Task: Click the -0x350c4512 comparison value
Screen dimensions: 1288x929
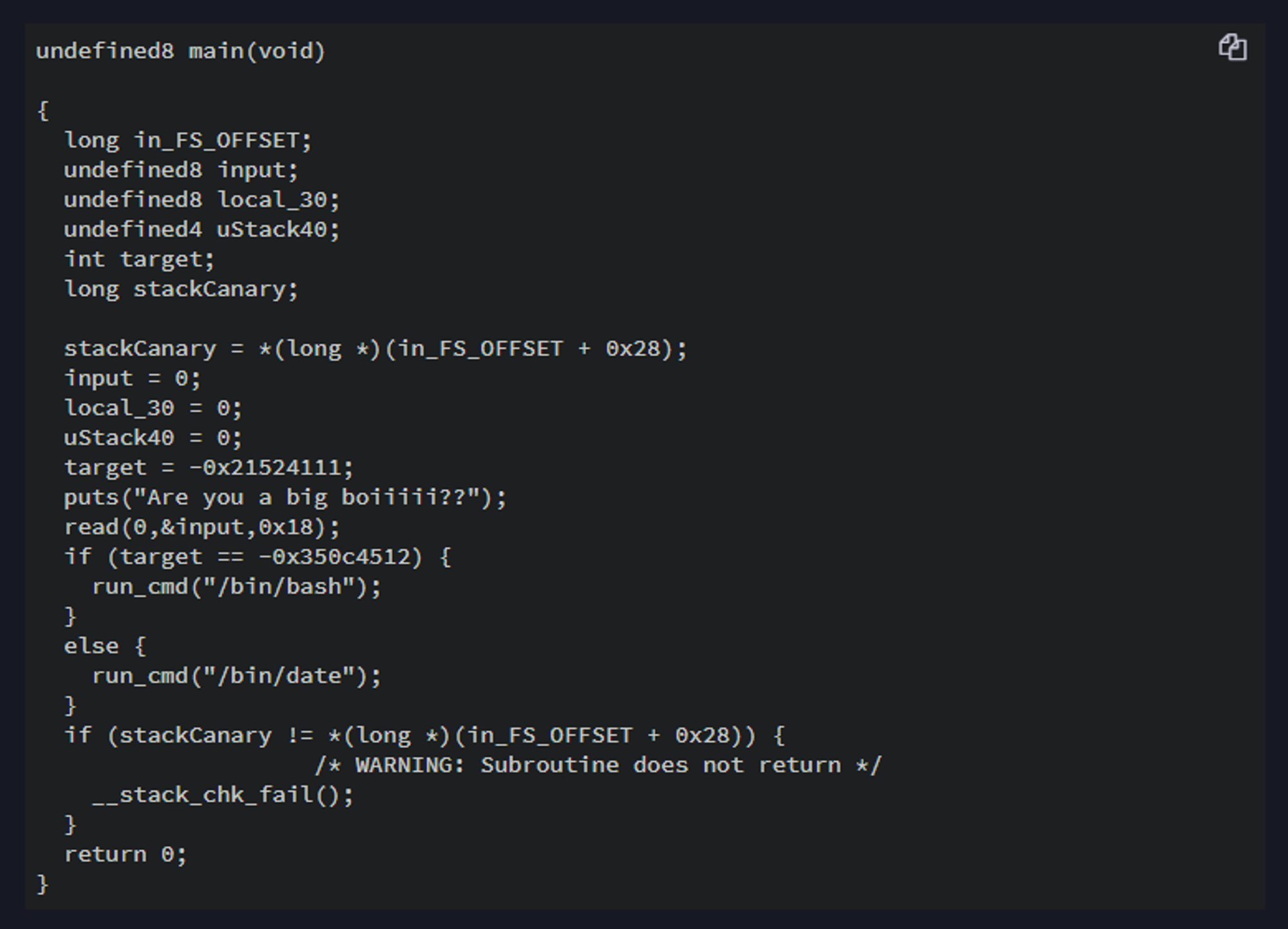Action: coord(340,557)
